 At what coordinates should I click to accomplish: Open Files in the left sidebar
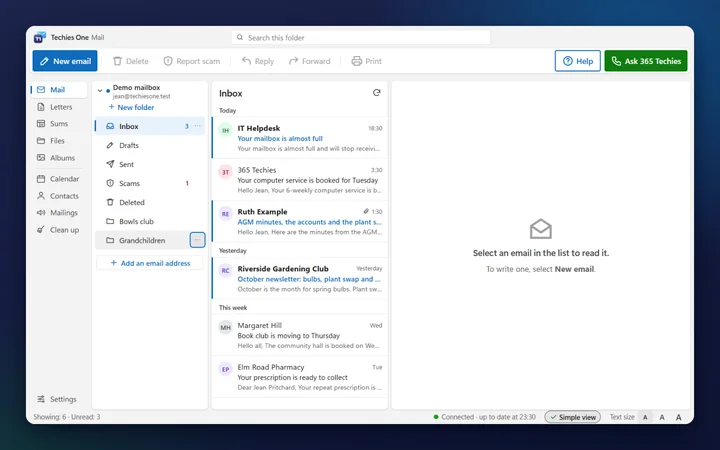59,141
